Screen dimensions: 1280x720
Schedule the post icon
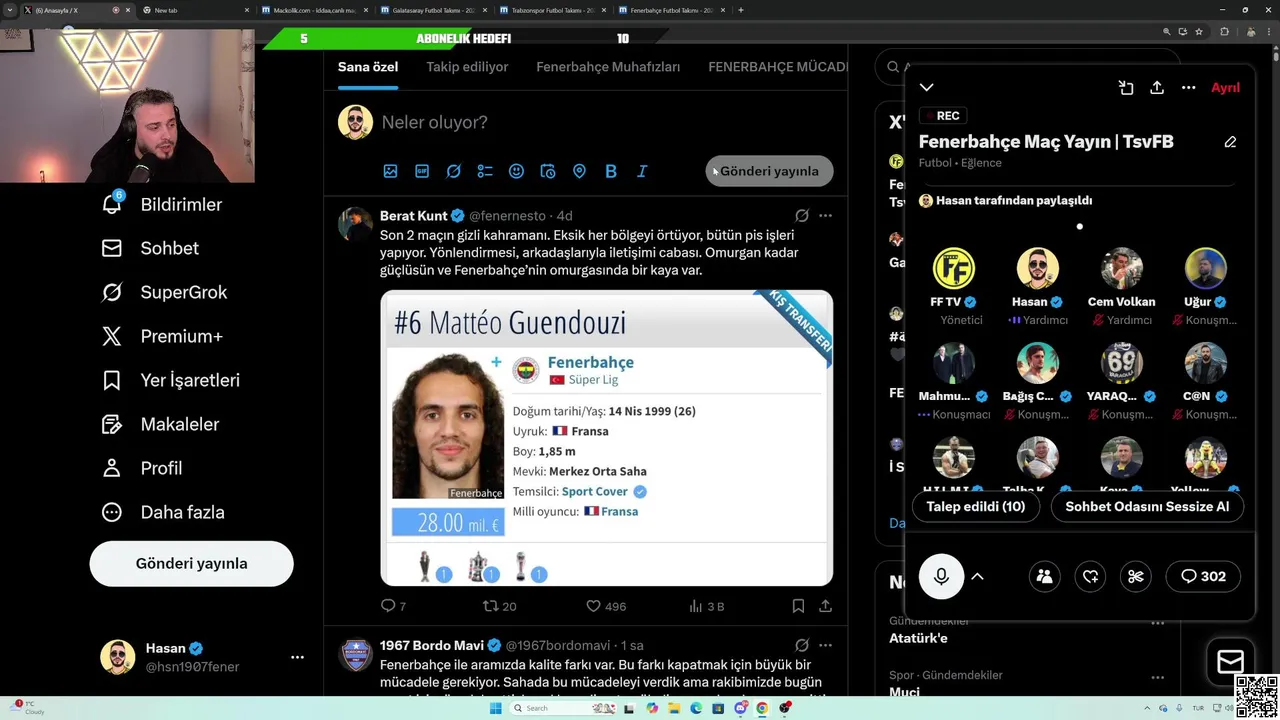pos(547,171)
